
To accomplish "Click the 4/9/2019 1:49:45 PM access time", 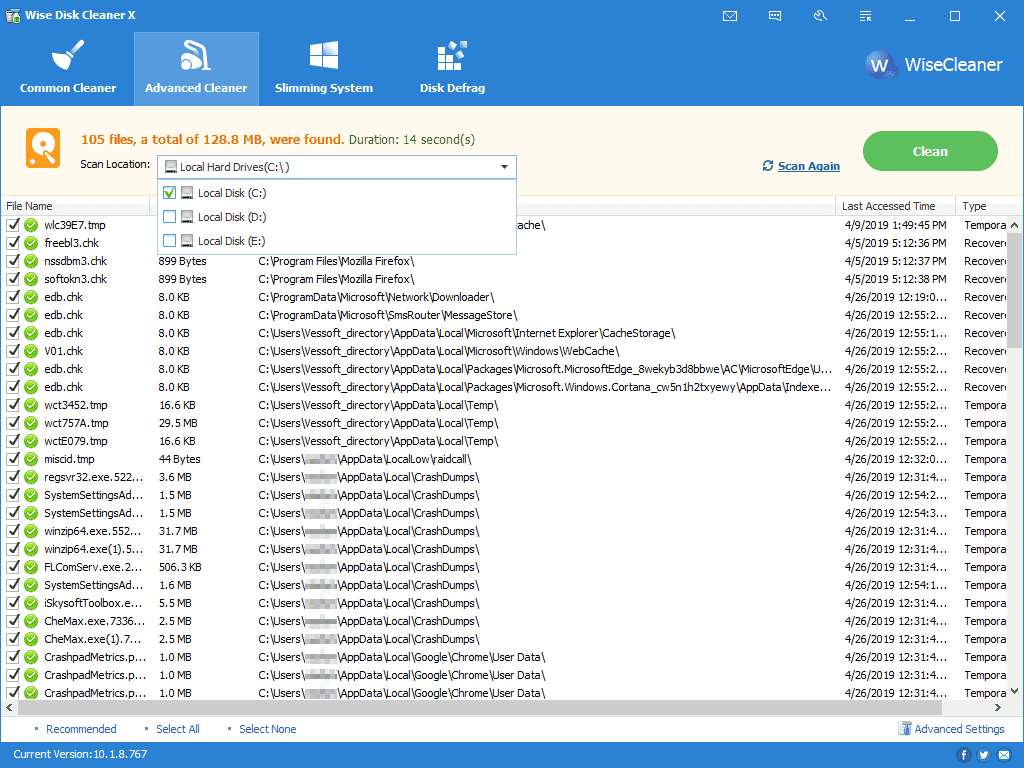I will point(895,225).
